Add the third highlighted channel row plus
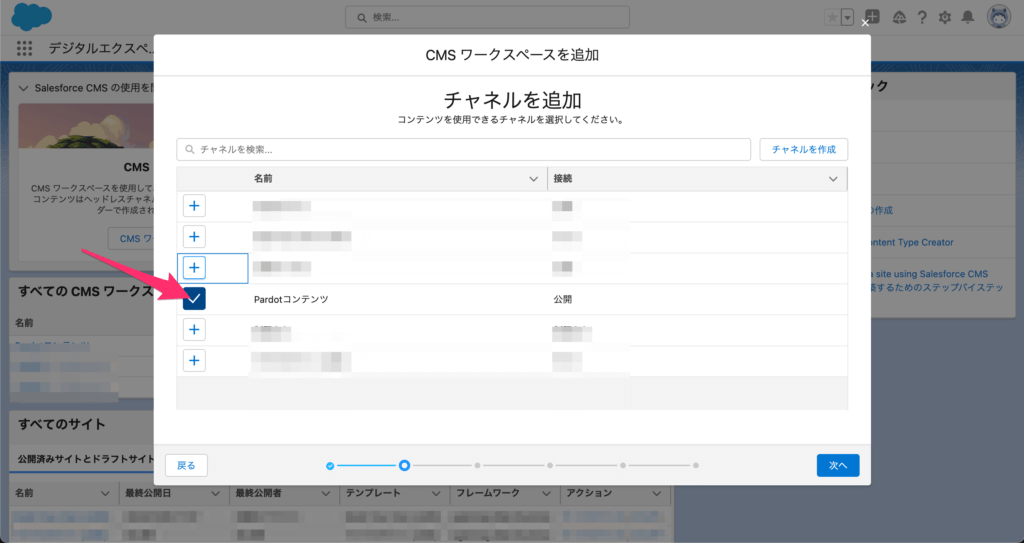Screen dimensions: 1024x543 pyautogui.click(x=194, y=267)
